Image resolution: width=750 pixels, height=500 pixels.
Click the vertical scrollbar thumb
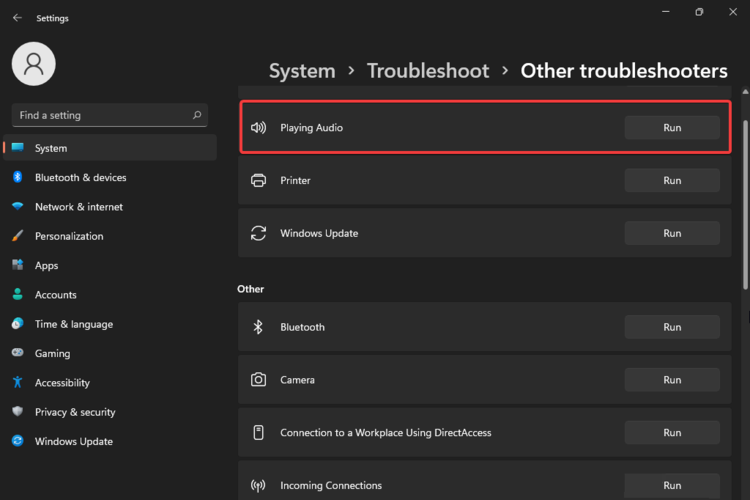tap(745, 205)
